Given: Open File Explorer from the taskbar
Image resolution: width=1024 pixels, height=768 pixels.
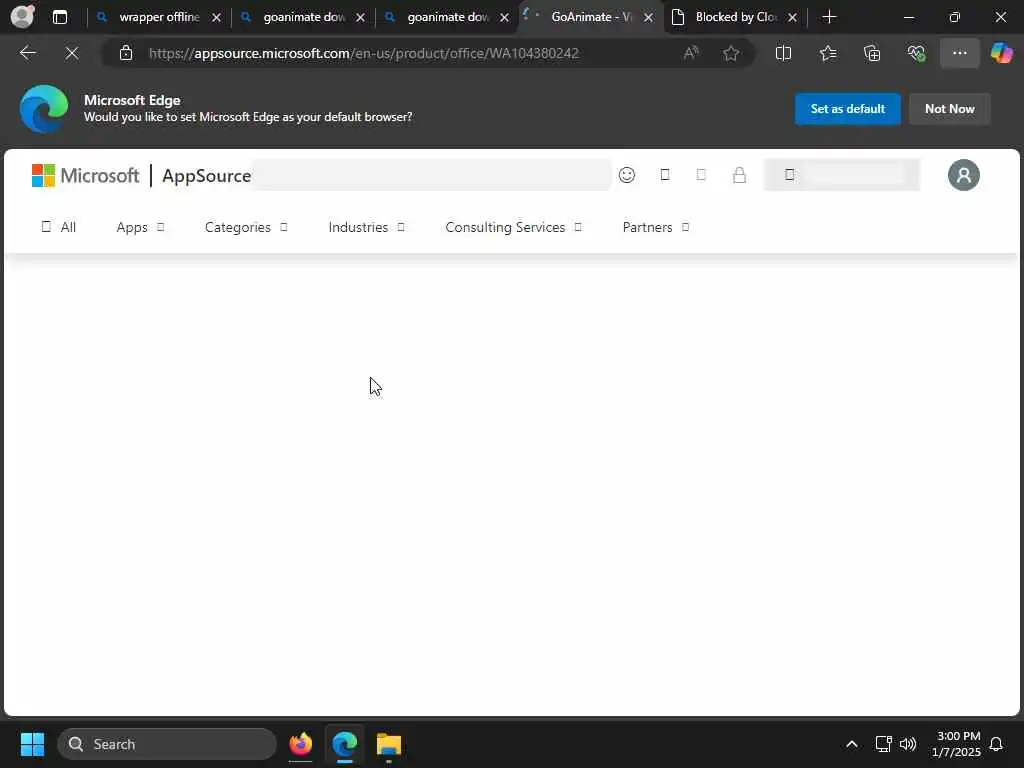Looking at the screenshot, I should click(389, 744).
